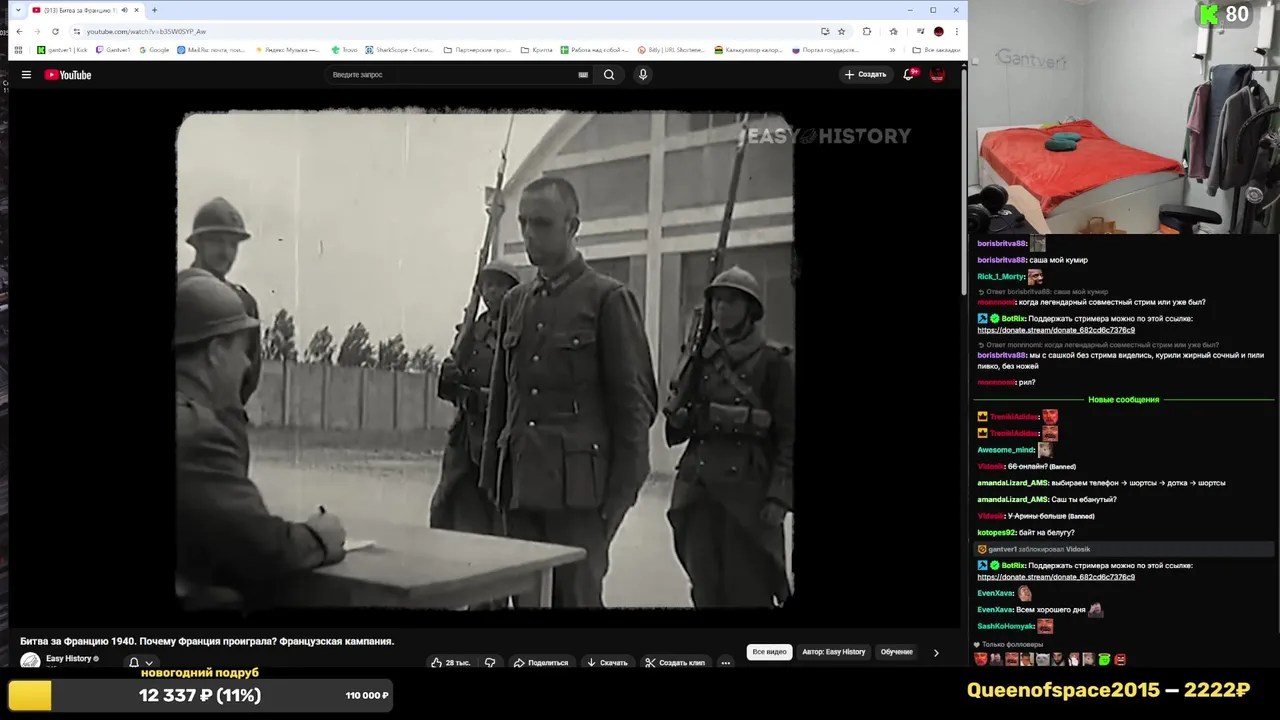Open the Калькулятор калор... bookmark
Viewport: 1280px width, 720px height.
pyautogui.click(x=749, y=50)
